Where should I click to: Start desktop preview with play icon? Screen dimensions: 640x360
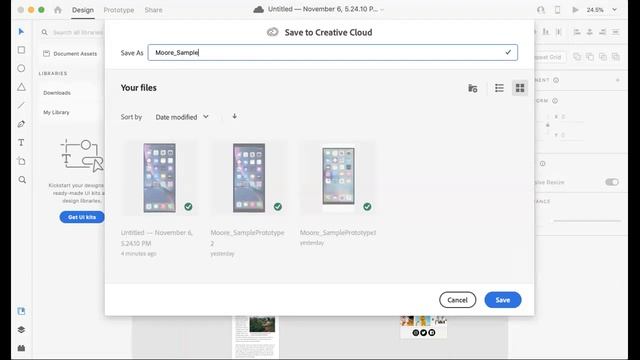pyautogui.click(x=575, y=10)
